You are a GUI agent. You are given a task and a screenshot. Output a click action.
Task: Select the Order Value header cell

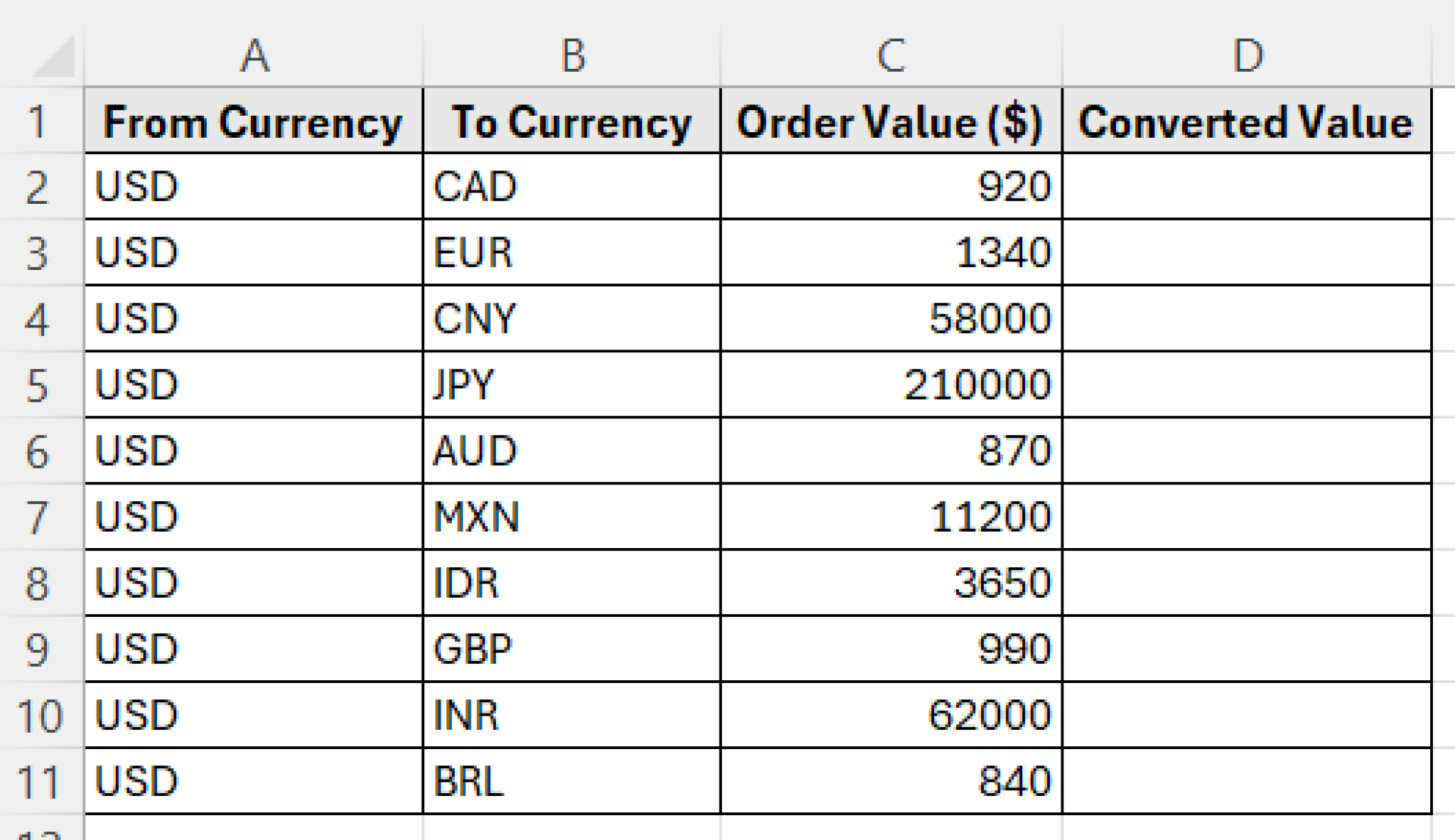pos(888,121)
